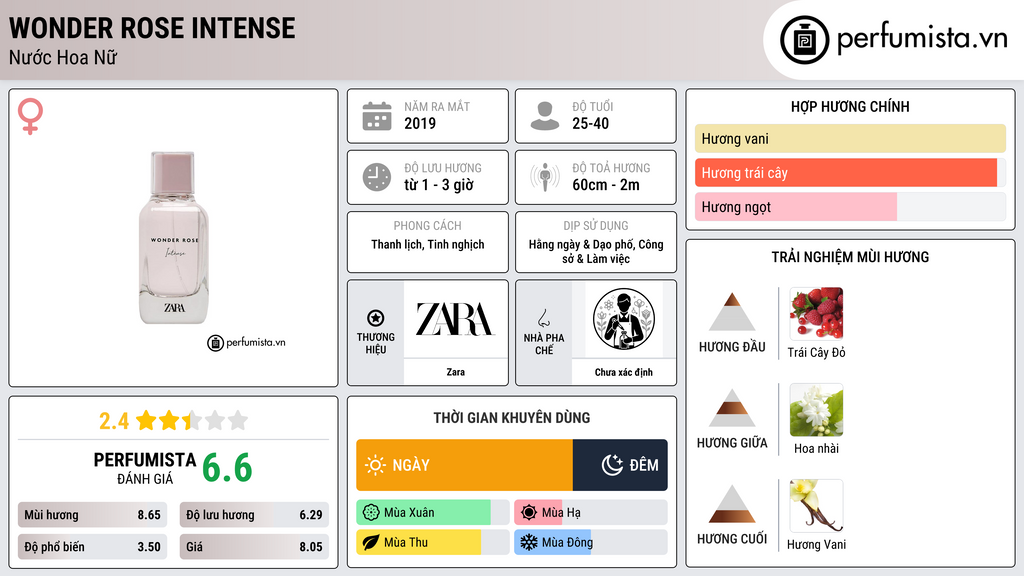Click the sun icon in Ngày bar
The height and width of the screenshot is (576, 1024).
pyautogui.click(x=375, y=465)
